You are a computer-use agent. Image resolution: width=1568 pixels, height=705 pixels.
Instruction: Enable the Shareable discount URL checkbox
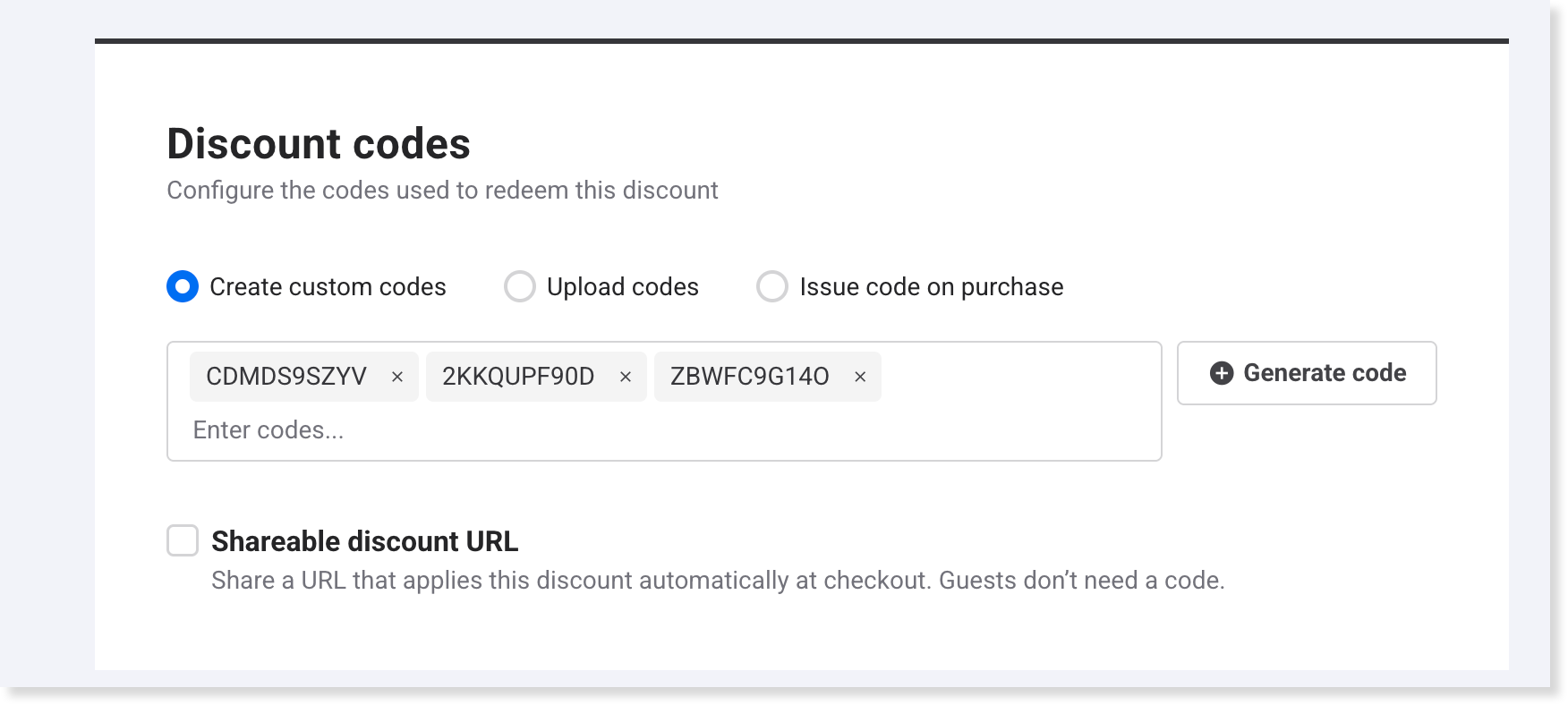183,540
